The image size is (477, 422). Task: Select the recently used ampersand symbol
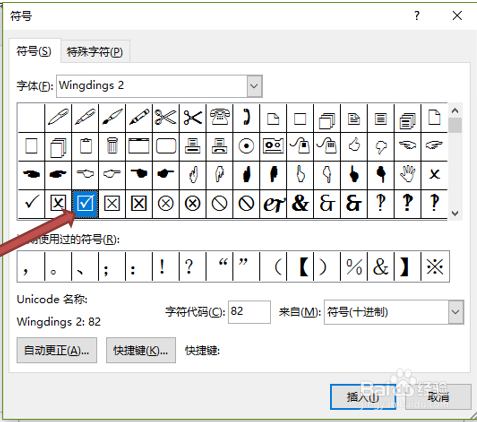381,267
